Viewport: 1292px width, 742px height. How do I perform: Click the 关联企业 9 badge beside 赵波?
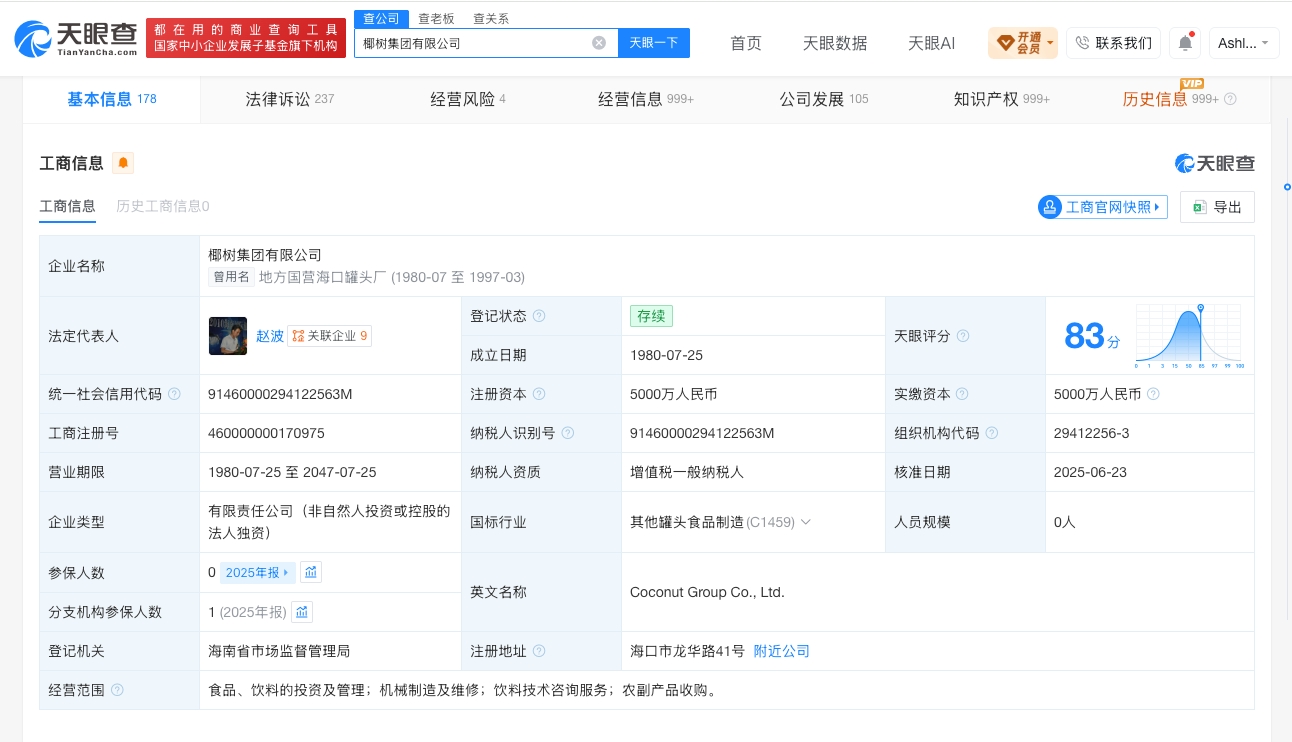[329, 336]
